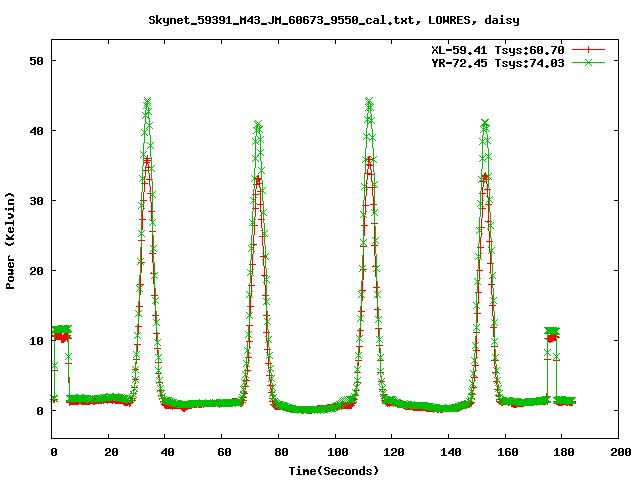This screenshot has height=480, width=640.
Task: Click the Power (Kelvin) axis label
Action: point(10,241)
